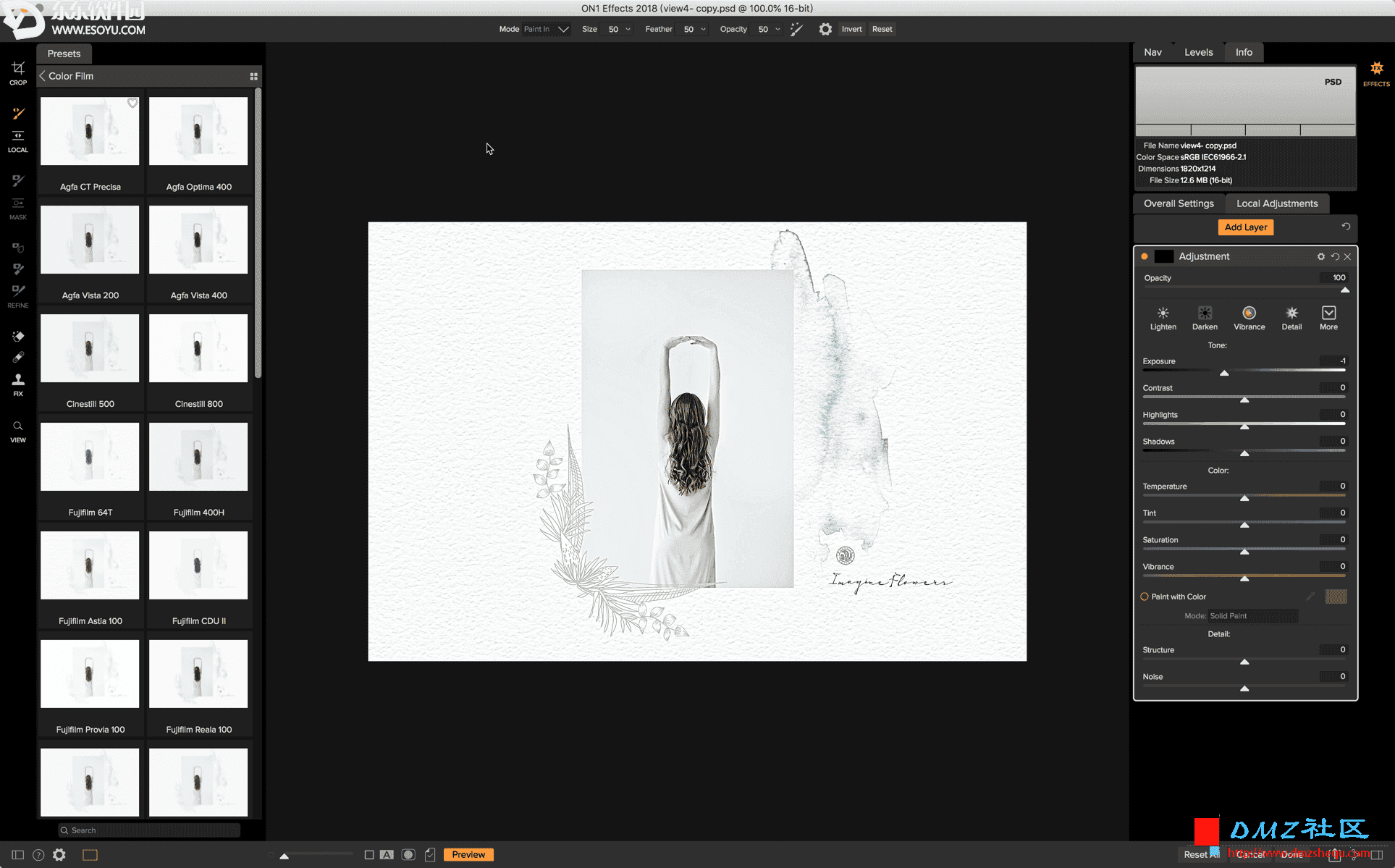
Task: Click the Search presets field
Action: 149,830
